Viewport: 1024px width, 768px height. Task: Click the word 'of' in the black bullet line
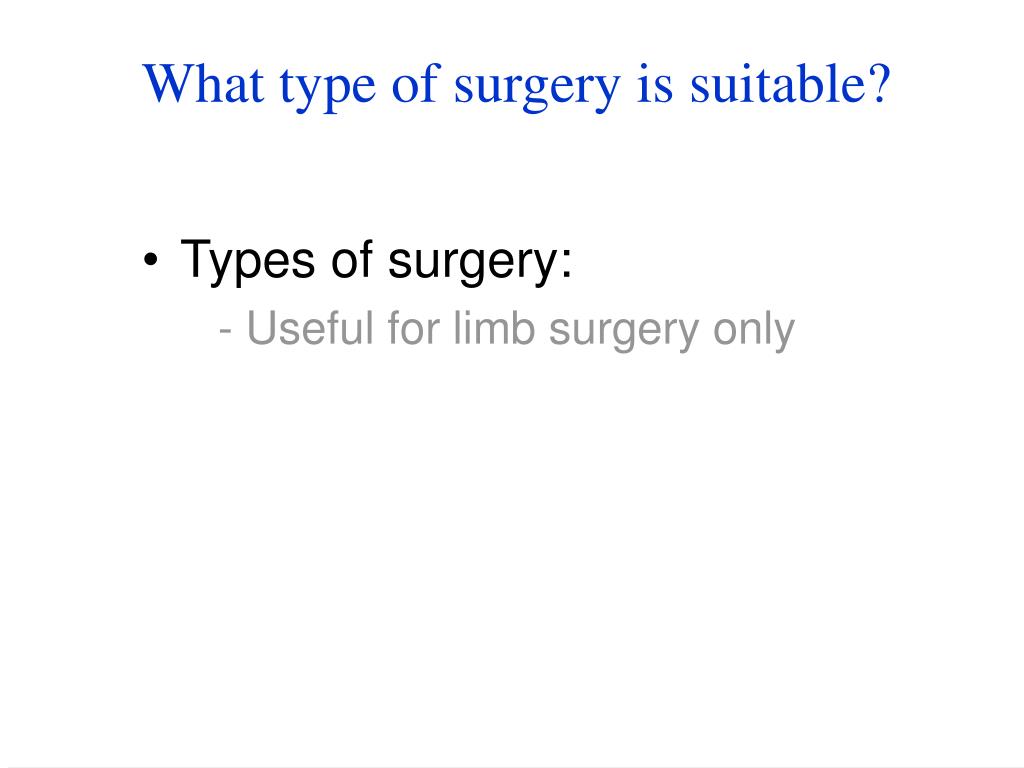pos(351,259)
